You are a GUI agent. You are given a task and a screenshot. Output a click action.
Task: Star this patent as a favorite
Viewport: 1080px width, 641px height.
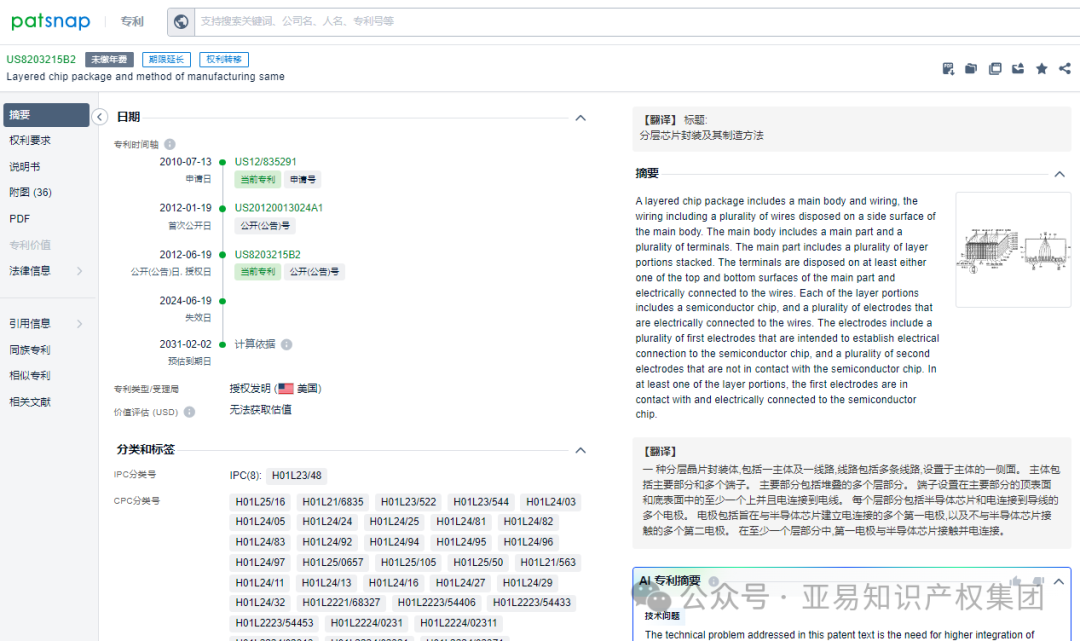click(x=1041, y=68)
